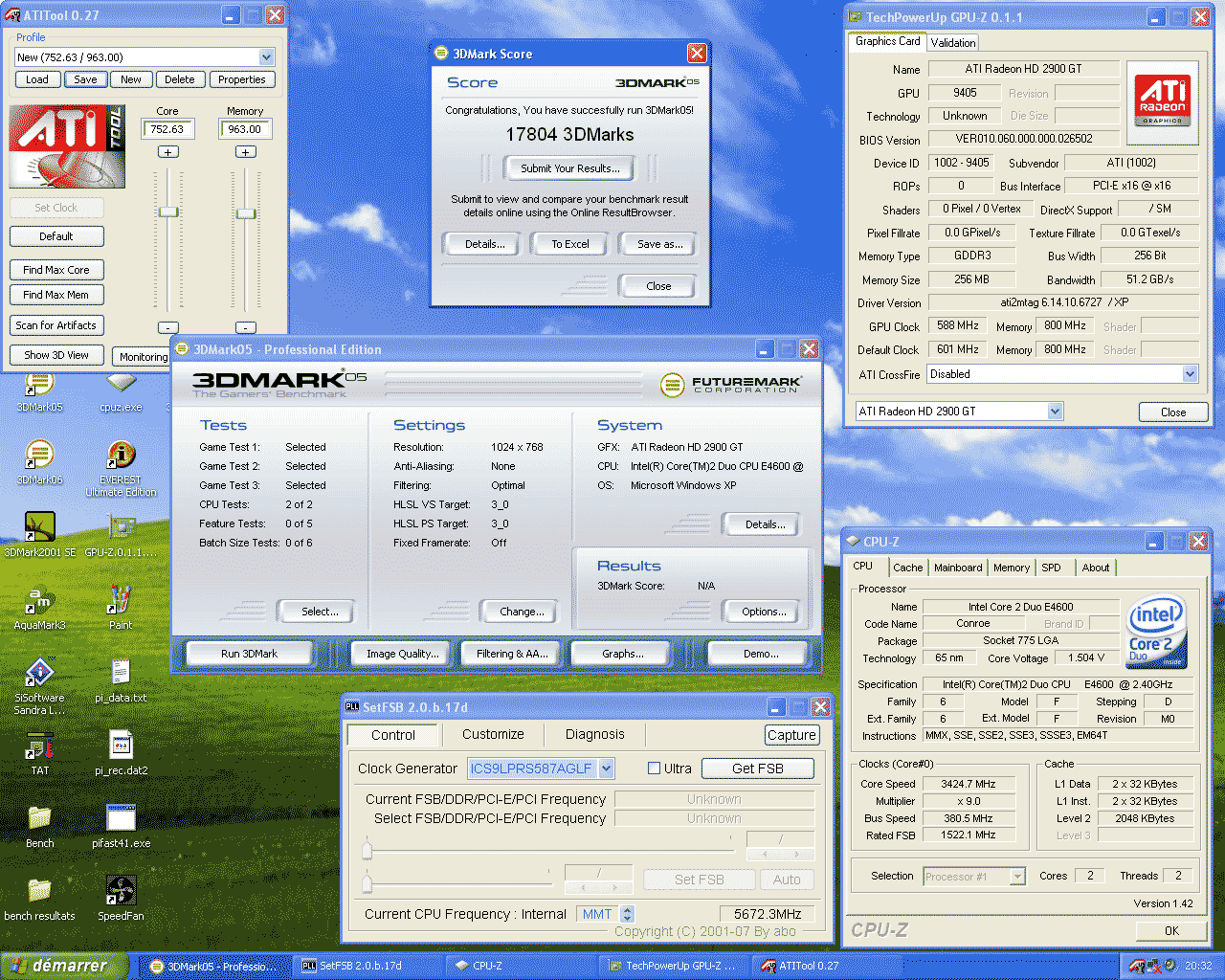Click Submit Your Results button
The height and width of the screenshot is (980, 1225).
pos(570,168)
